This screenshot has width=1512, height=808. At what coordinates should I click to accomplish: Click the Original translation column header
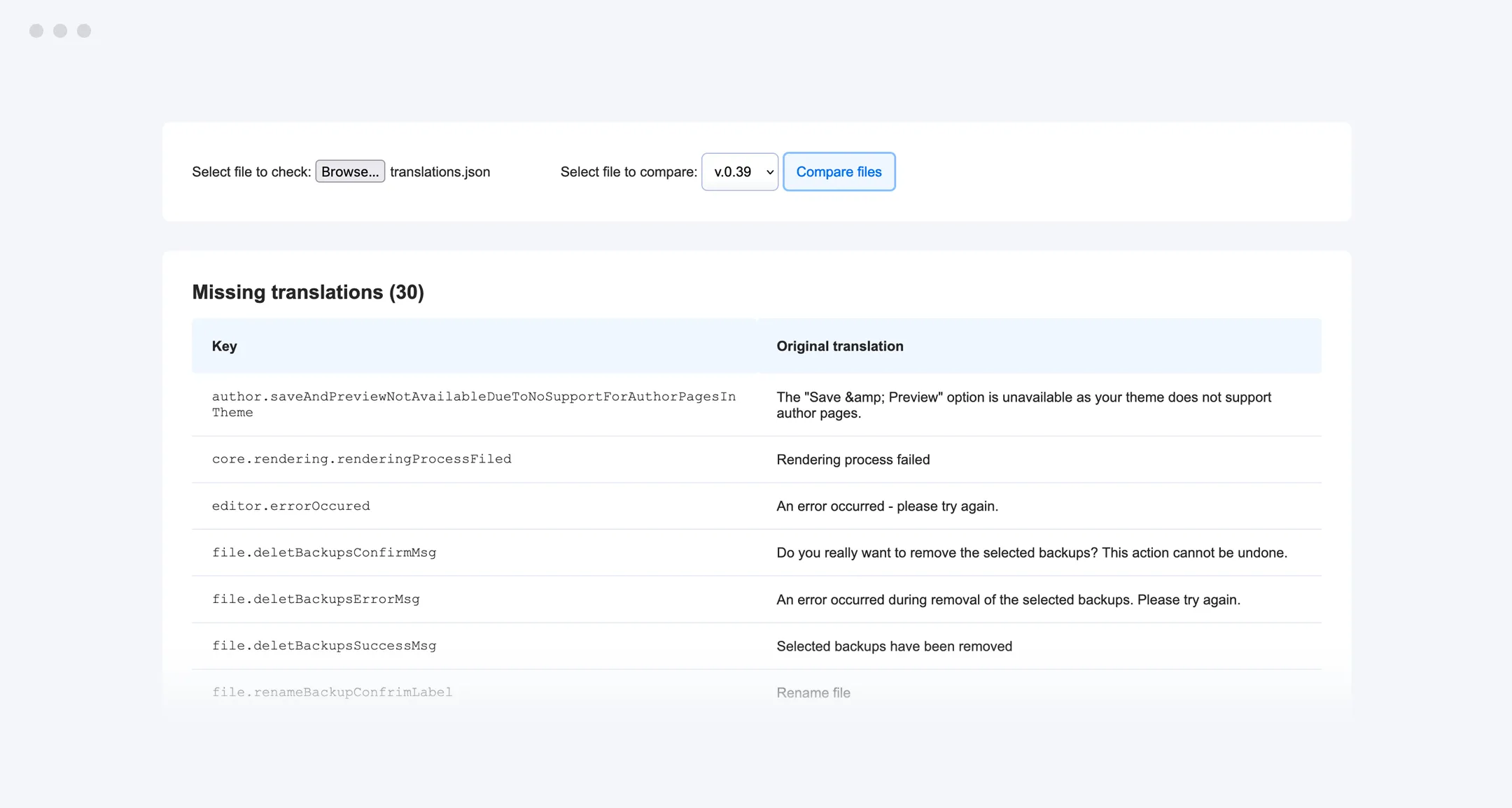(839, 346)
